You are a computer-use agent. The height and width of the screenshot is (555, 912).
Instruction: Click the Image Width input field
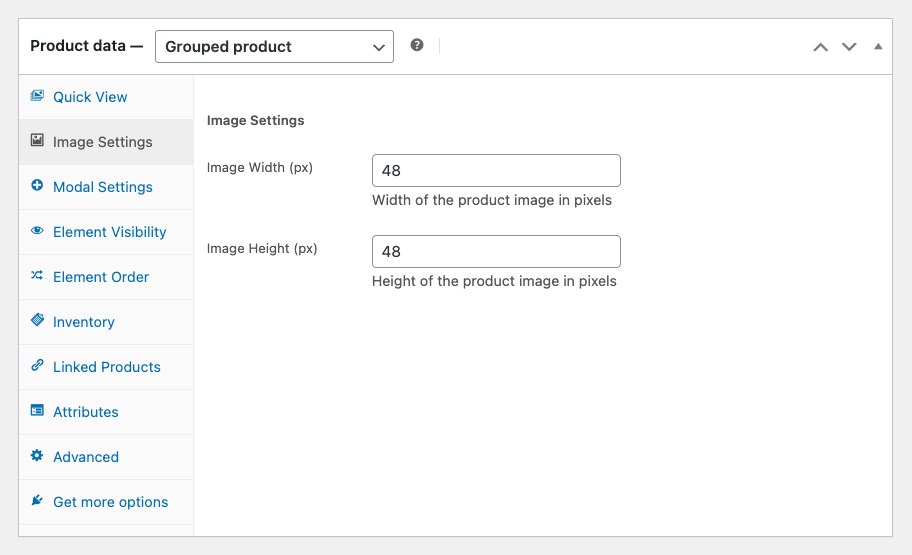pyautogui.click(x=496, y=171)
